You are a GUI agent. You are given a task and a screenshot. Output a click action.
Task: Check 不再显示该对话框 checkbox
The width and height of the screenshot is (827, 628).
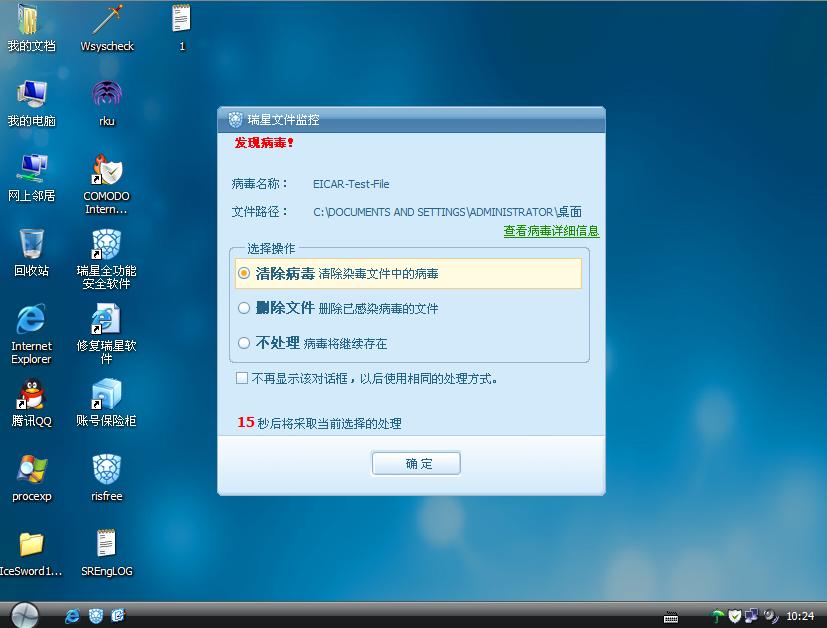242,378
